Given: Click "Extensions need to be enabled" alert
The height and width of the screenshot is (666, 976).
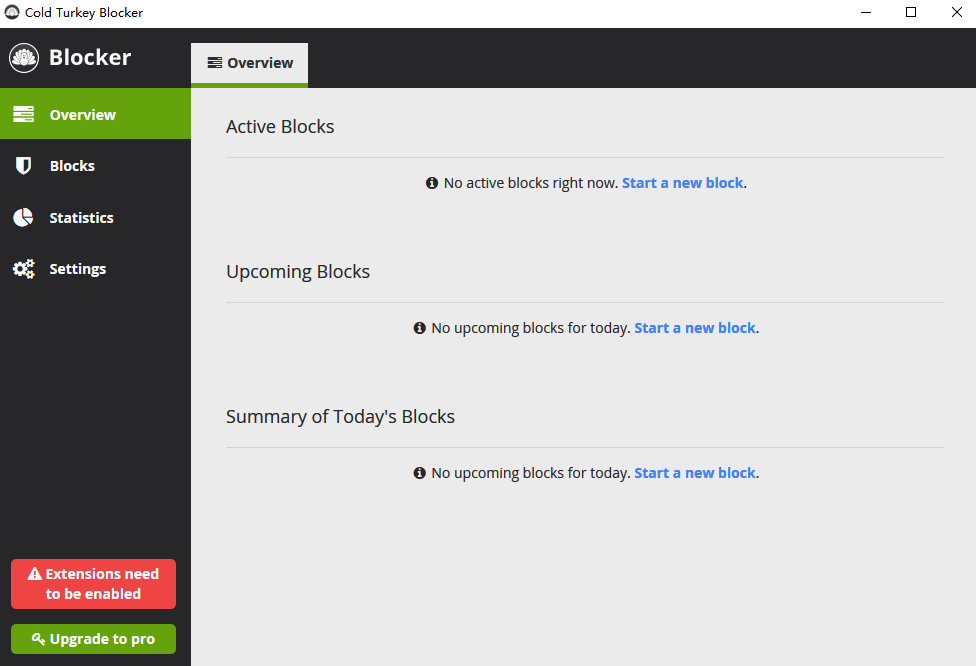Looking at the screenshot, I should point(93,584).
